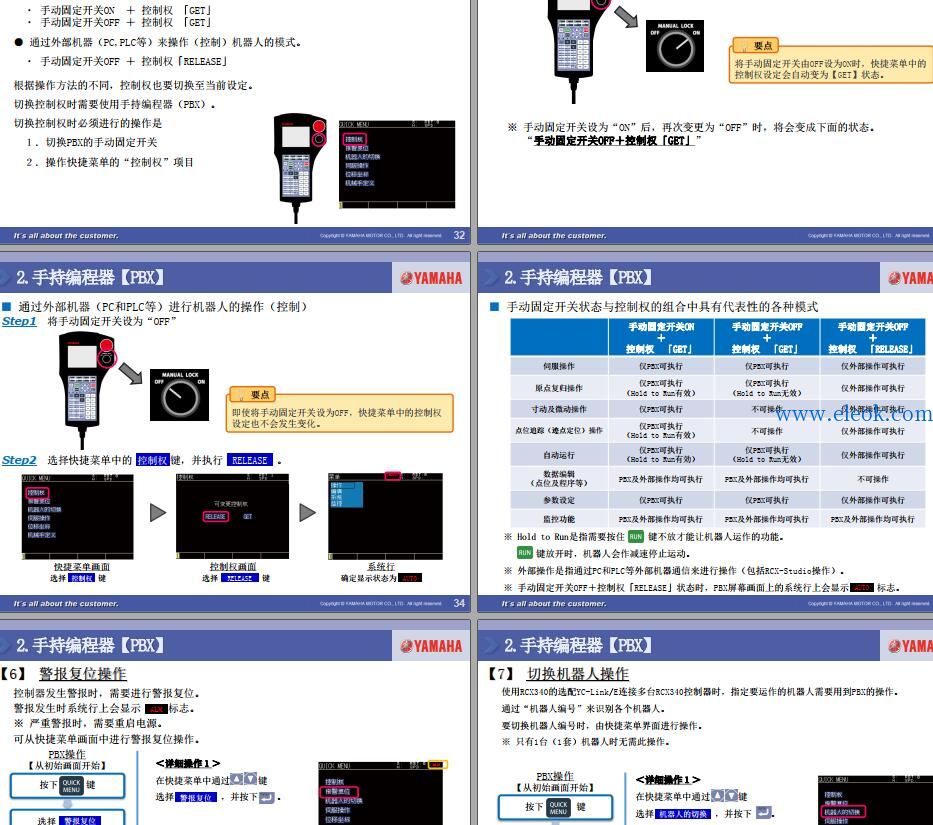933x825 pixels.
Task: Click the red AUTO mark in the last table note
Action: click(862, 588)
